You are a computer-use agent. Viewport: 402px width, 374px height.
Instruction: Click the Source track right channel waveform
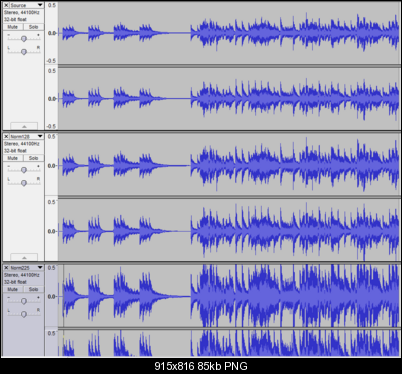pos(229,99)
